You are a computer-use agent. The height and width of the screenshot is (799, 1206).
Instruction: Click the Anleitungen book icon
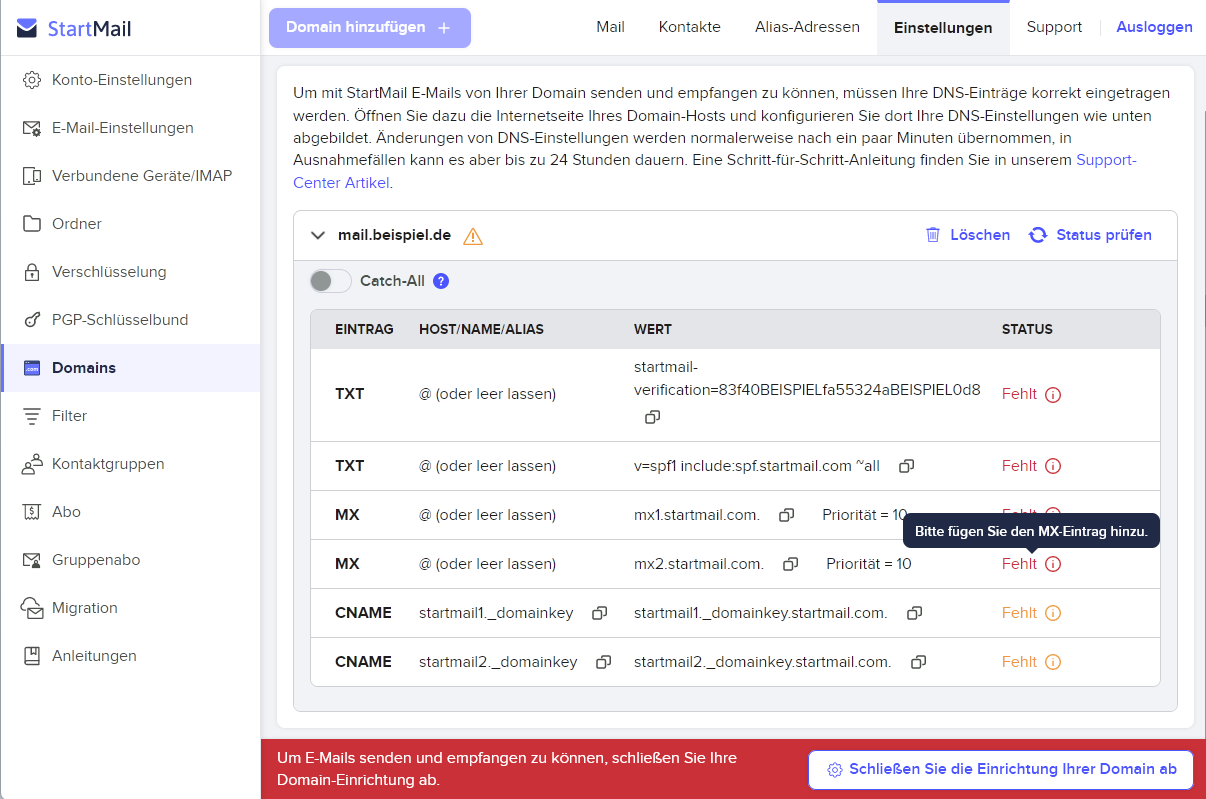32,656
